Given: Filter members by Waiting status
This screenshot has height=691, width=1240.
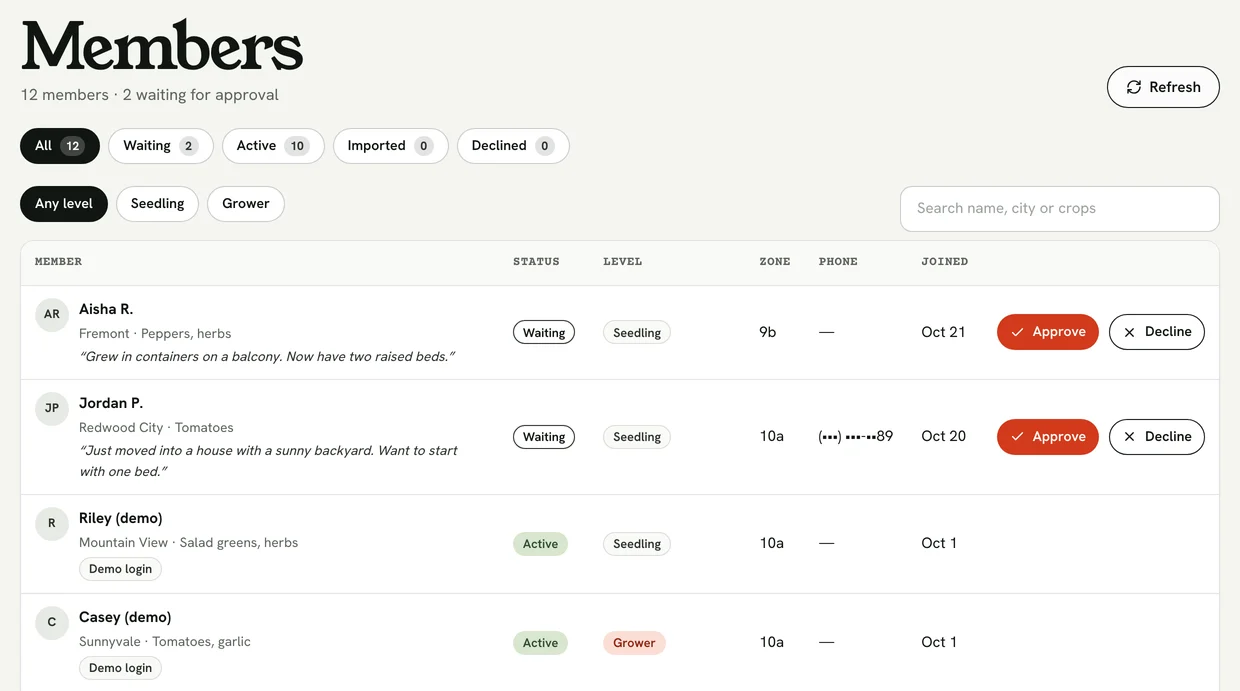Looking at the screenshot, I should 161,146.
